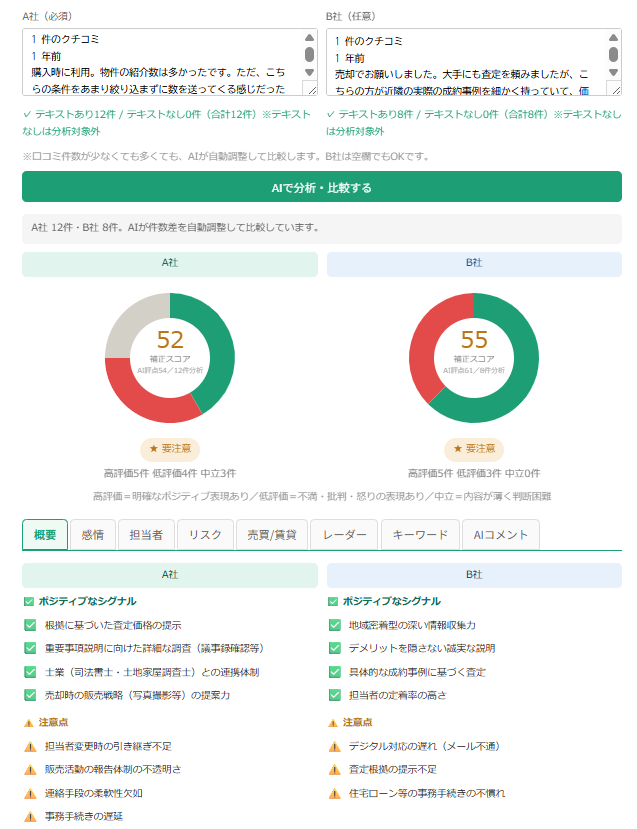
Task: Click the A社 donut chart score 52
Action: 170,339
